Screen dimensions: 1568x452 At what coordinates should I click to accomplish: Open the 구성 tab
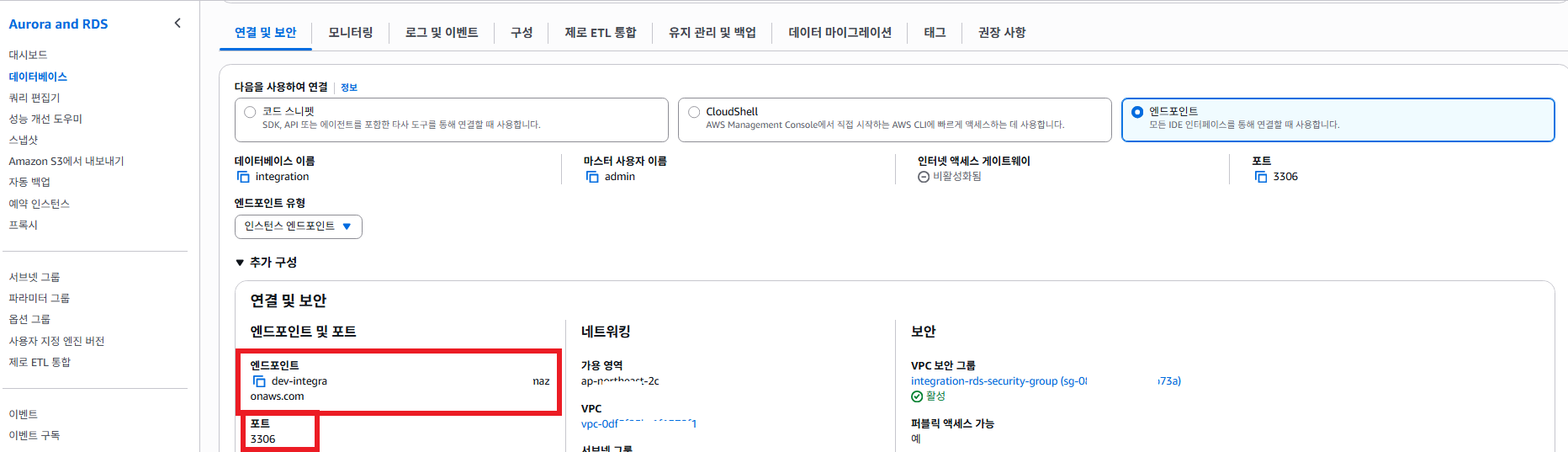click(522, 33)
